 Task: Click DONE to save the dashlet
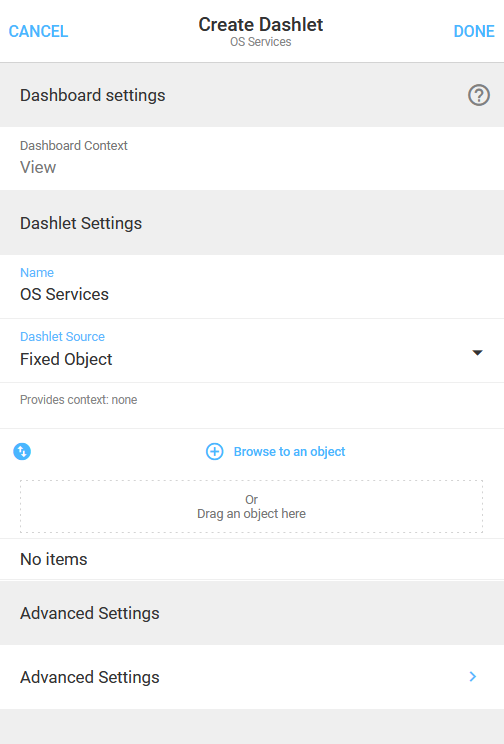[x=474, y=31]
